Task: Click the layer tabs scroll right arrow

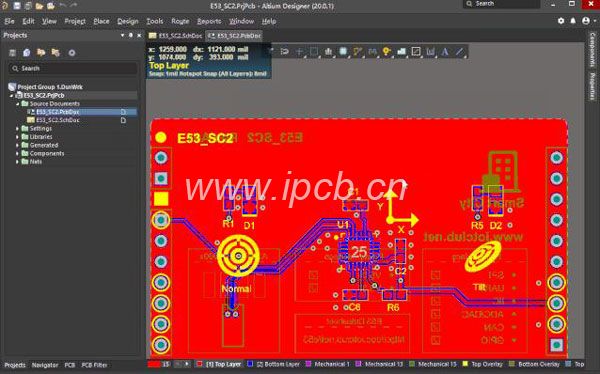Action: (187, 364)
